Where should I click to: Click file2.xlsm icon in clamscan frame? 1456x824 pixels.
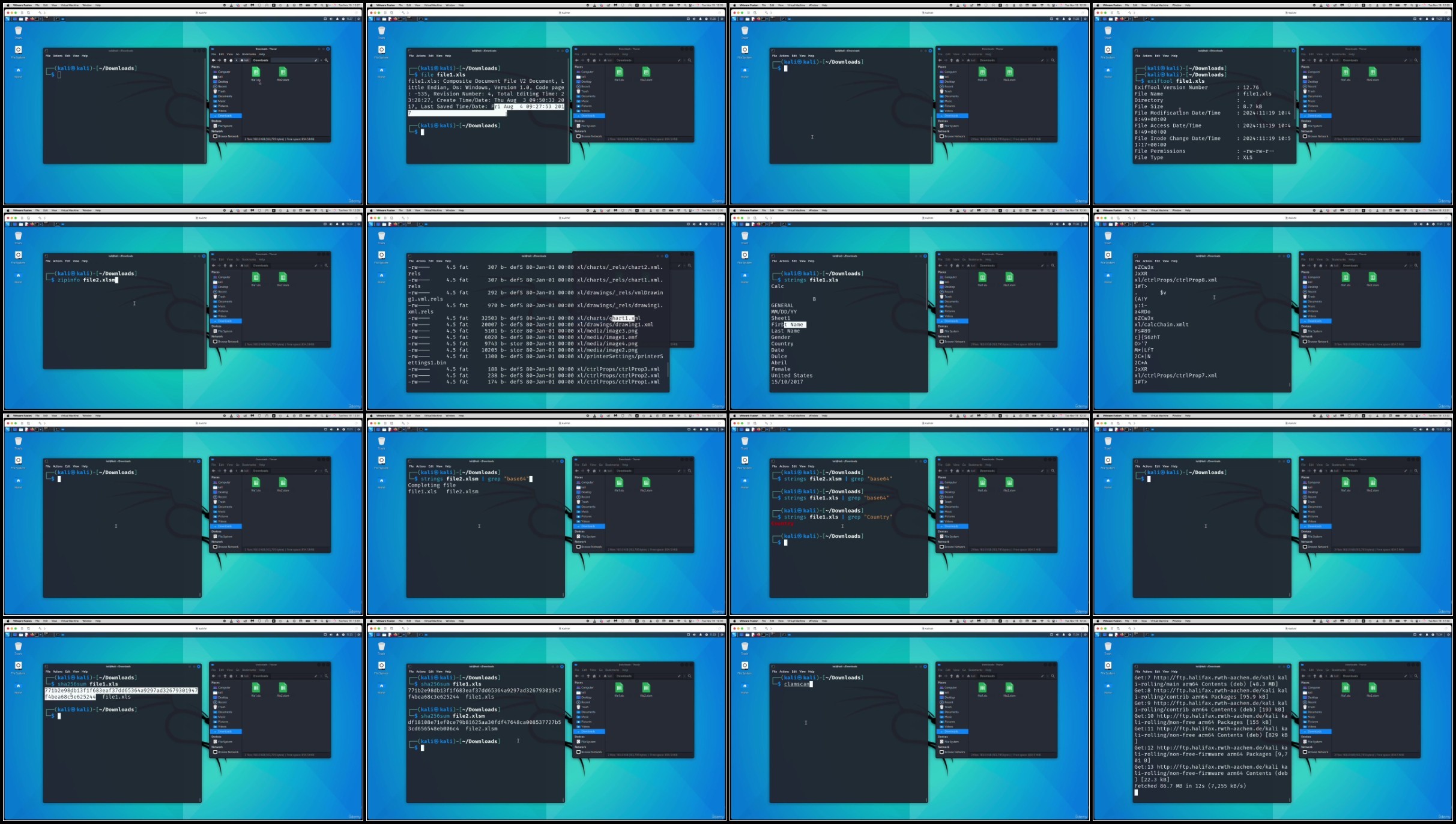click(1009, 688)
